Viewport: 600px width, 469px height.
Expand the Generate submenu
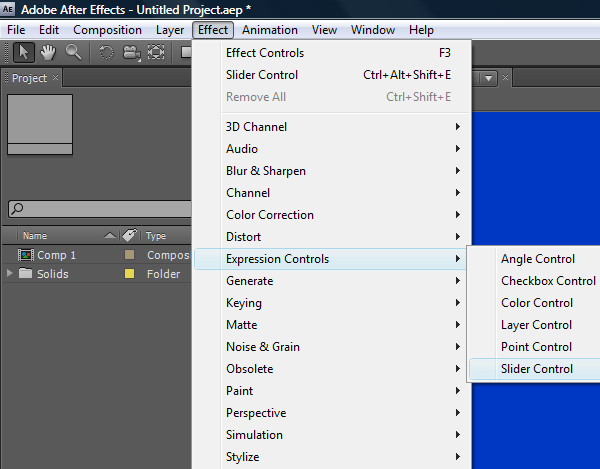[x=332, y=281]
